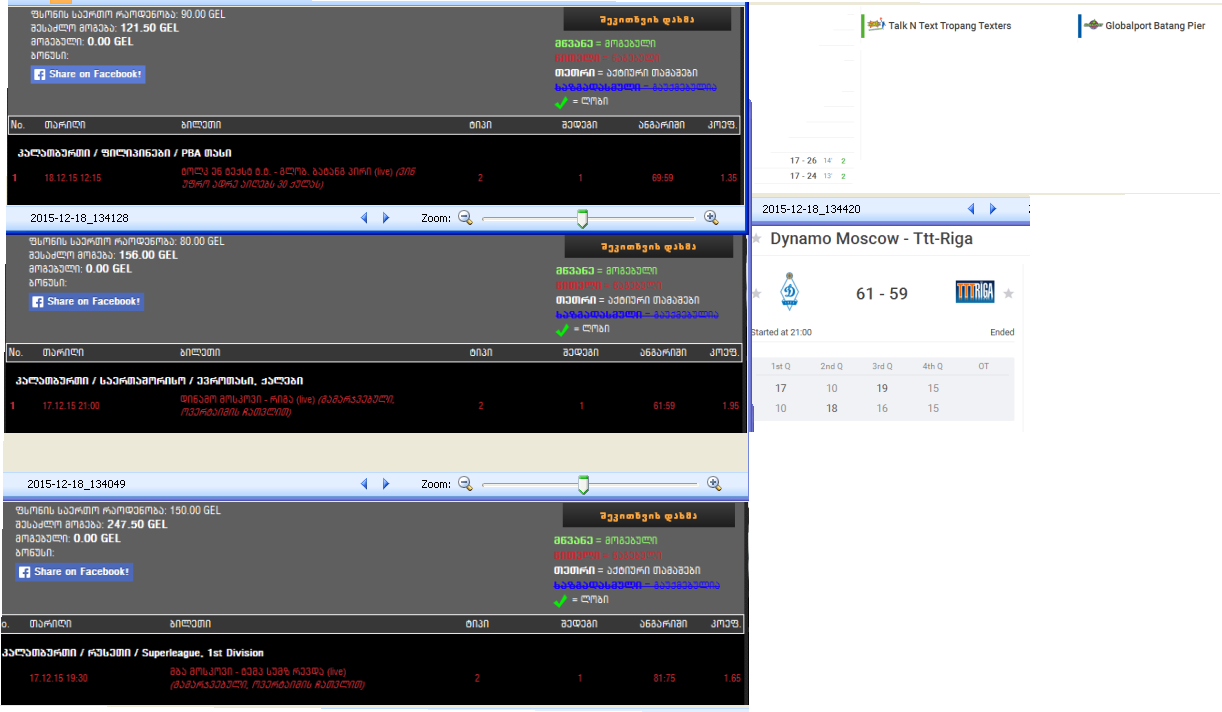Adjust zoom slider in 2015-12-18_134049 bar

pos(583,485)
